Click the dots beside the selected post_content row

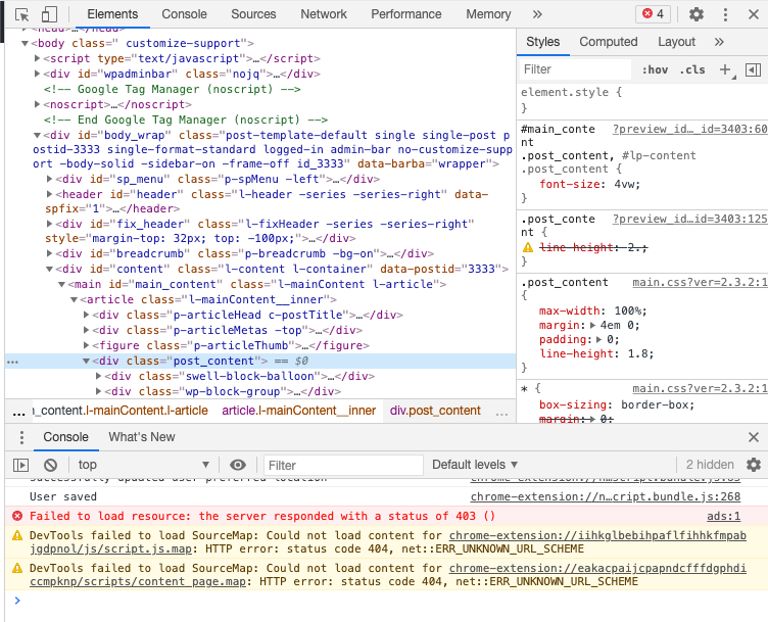(x=13, y=361)
